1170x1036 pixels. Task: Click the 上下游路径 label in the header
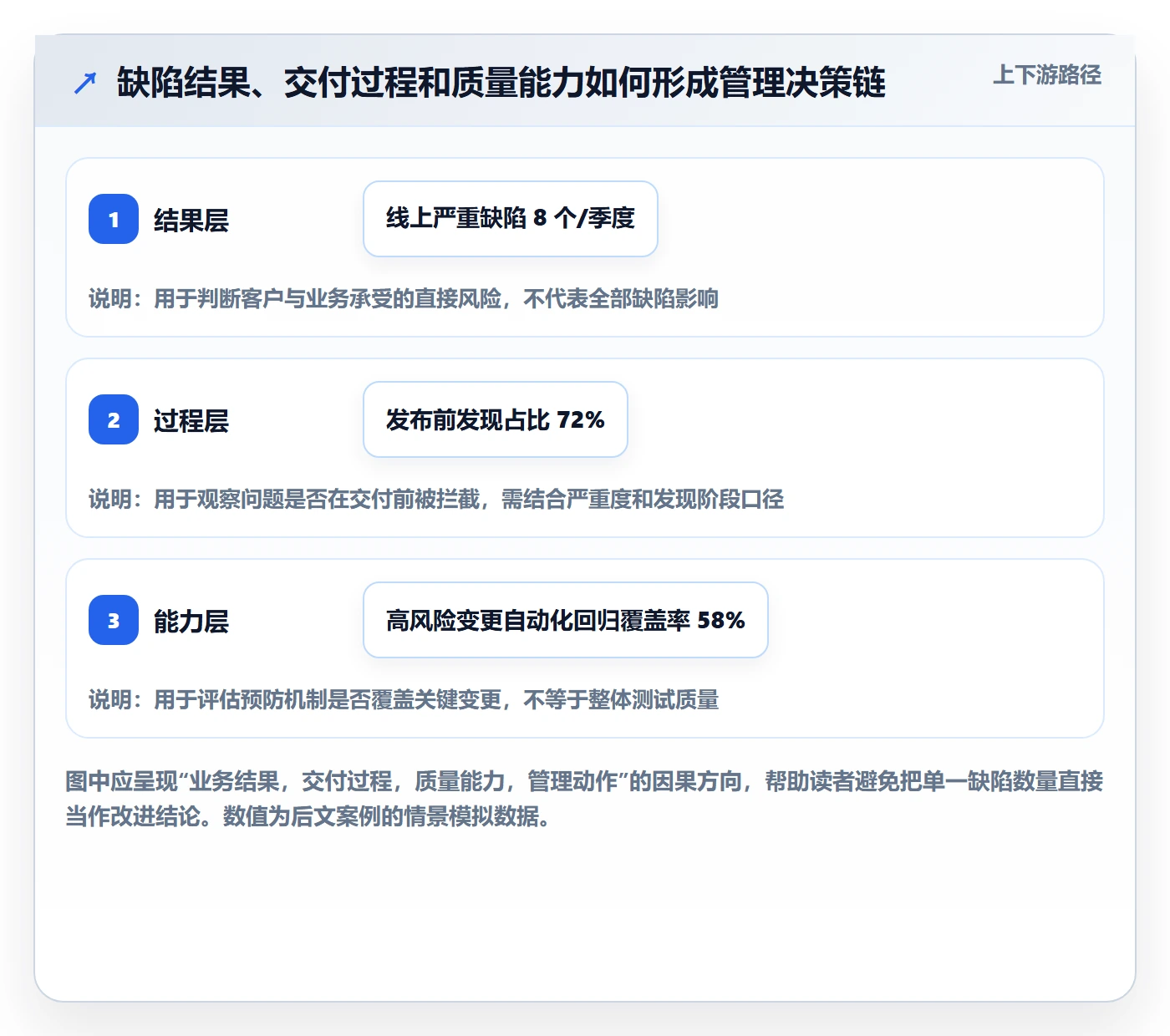tap(1047, 75)
